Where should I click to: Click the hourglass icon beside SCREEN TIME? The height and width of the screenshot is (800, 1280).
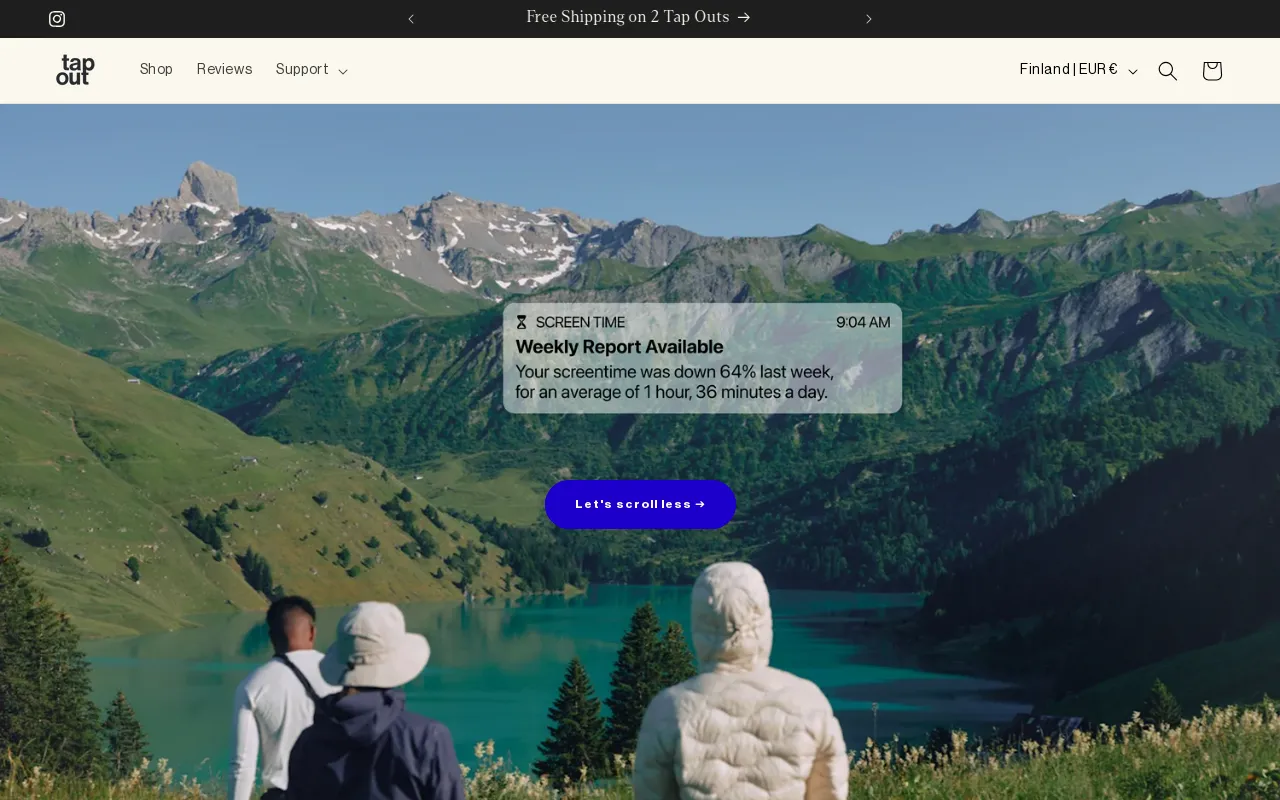(521, 323)
